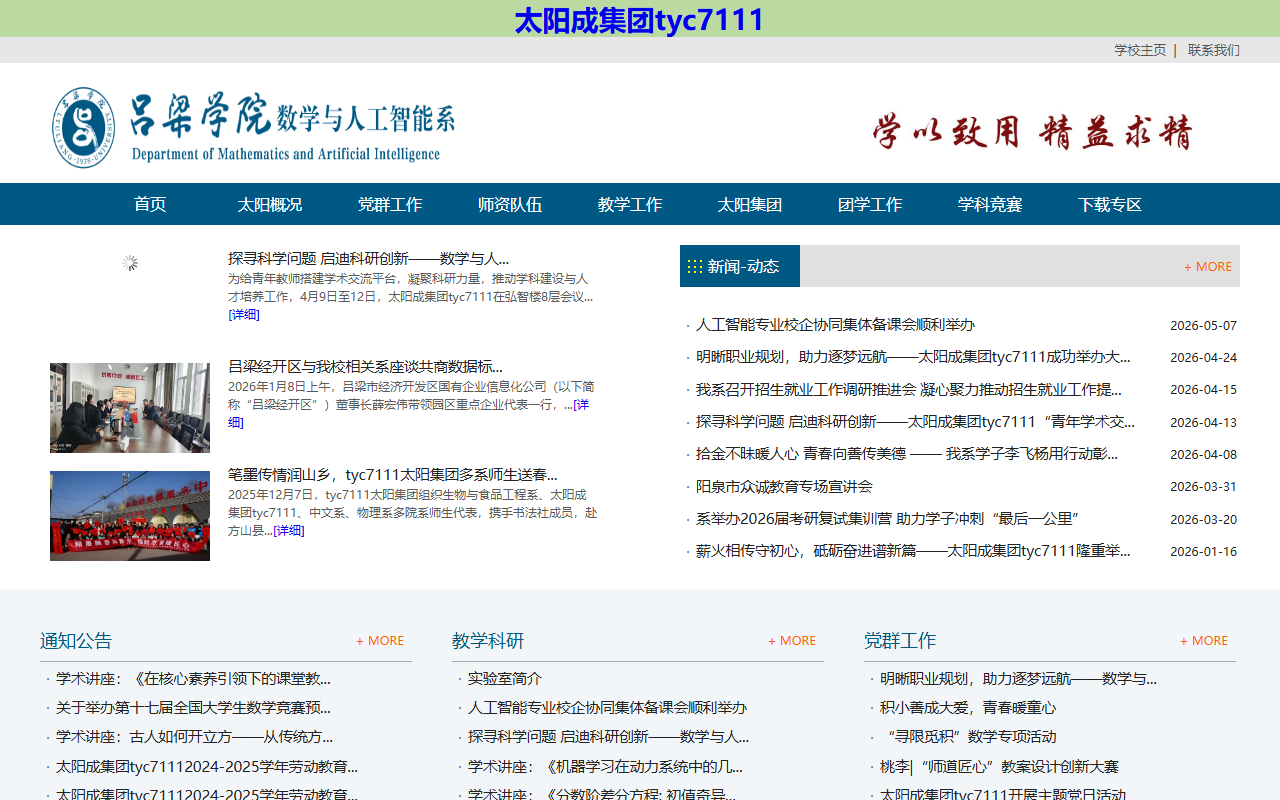Open 人工智能专业校企协同集体备课会 in 教学科研 list
This screenshot has height=800, width=1280.
pyautogui.click(x=607, y=708)
